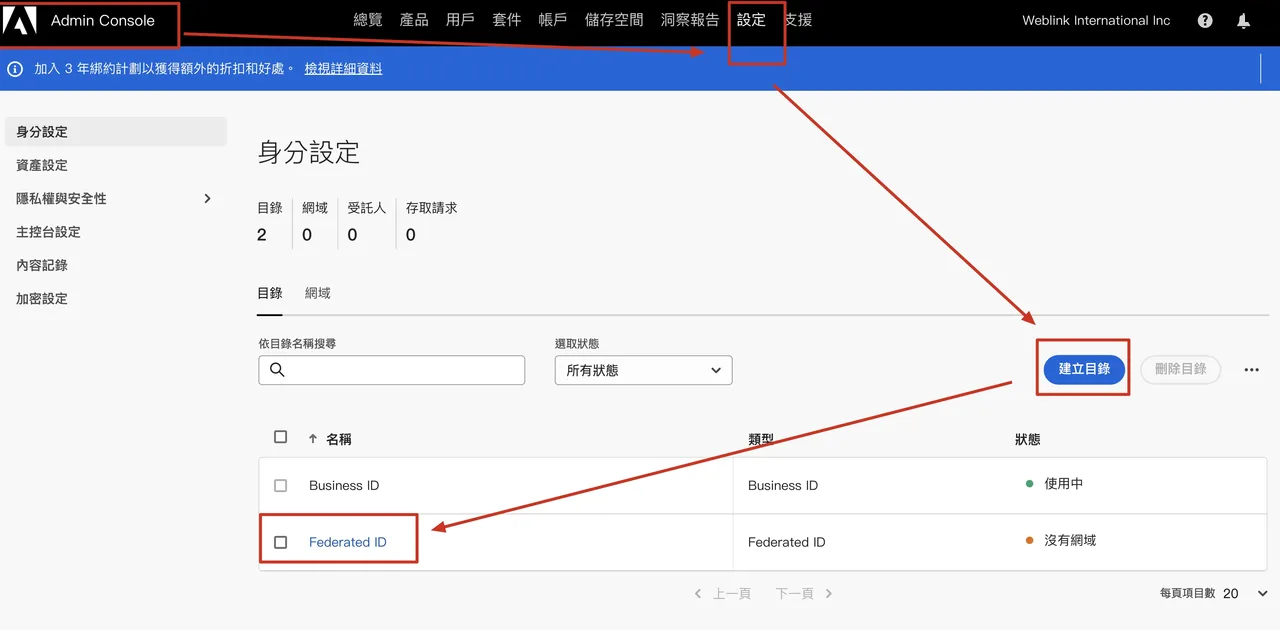This screenshot has height=630, width=1280.
Task: Select 主控台設定 in the sidebar
Action: (48, 232)
